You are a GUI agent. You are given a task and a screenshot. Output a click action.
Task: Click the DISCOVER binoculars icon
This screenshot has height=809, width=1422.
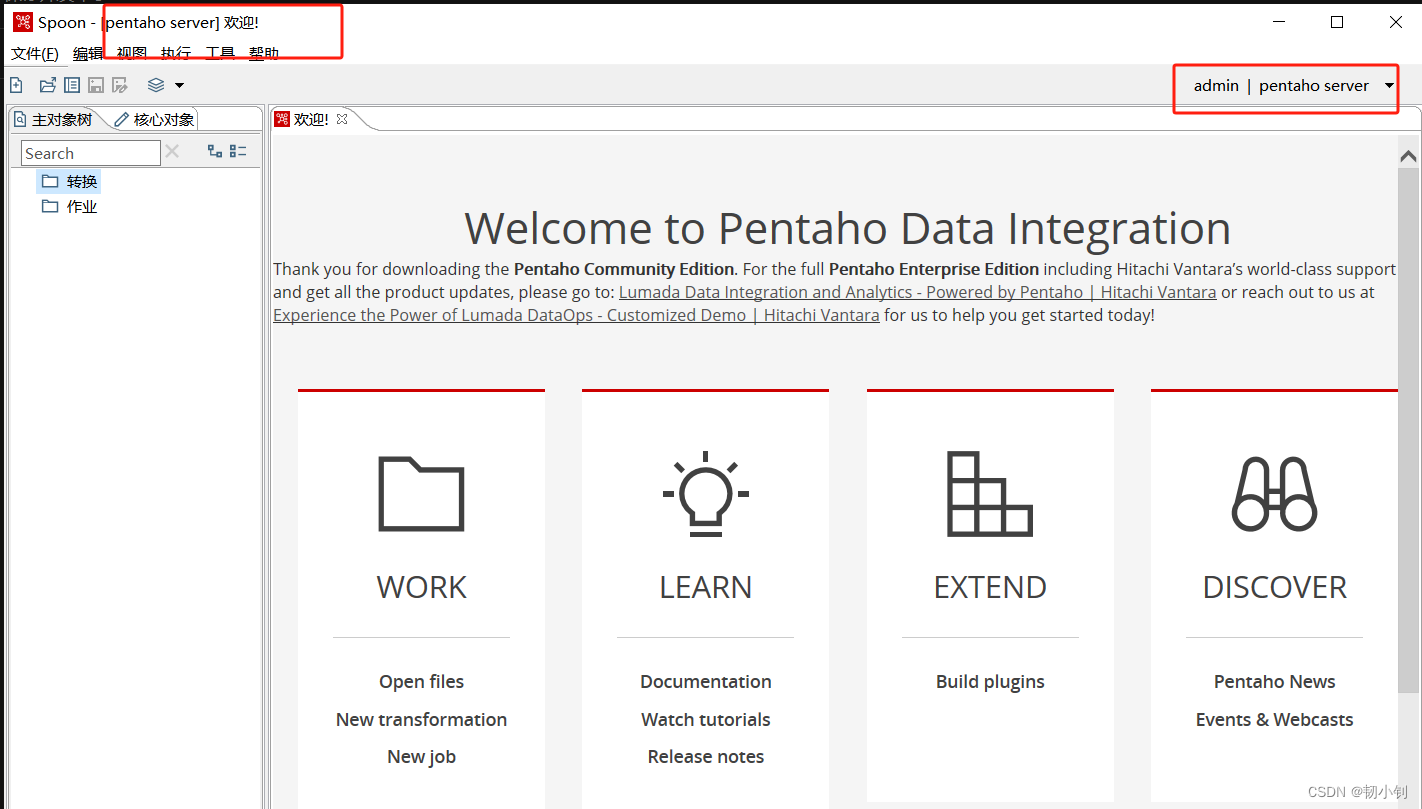1274,494
